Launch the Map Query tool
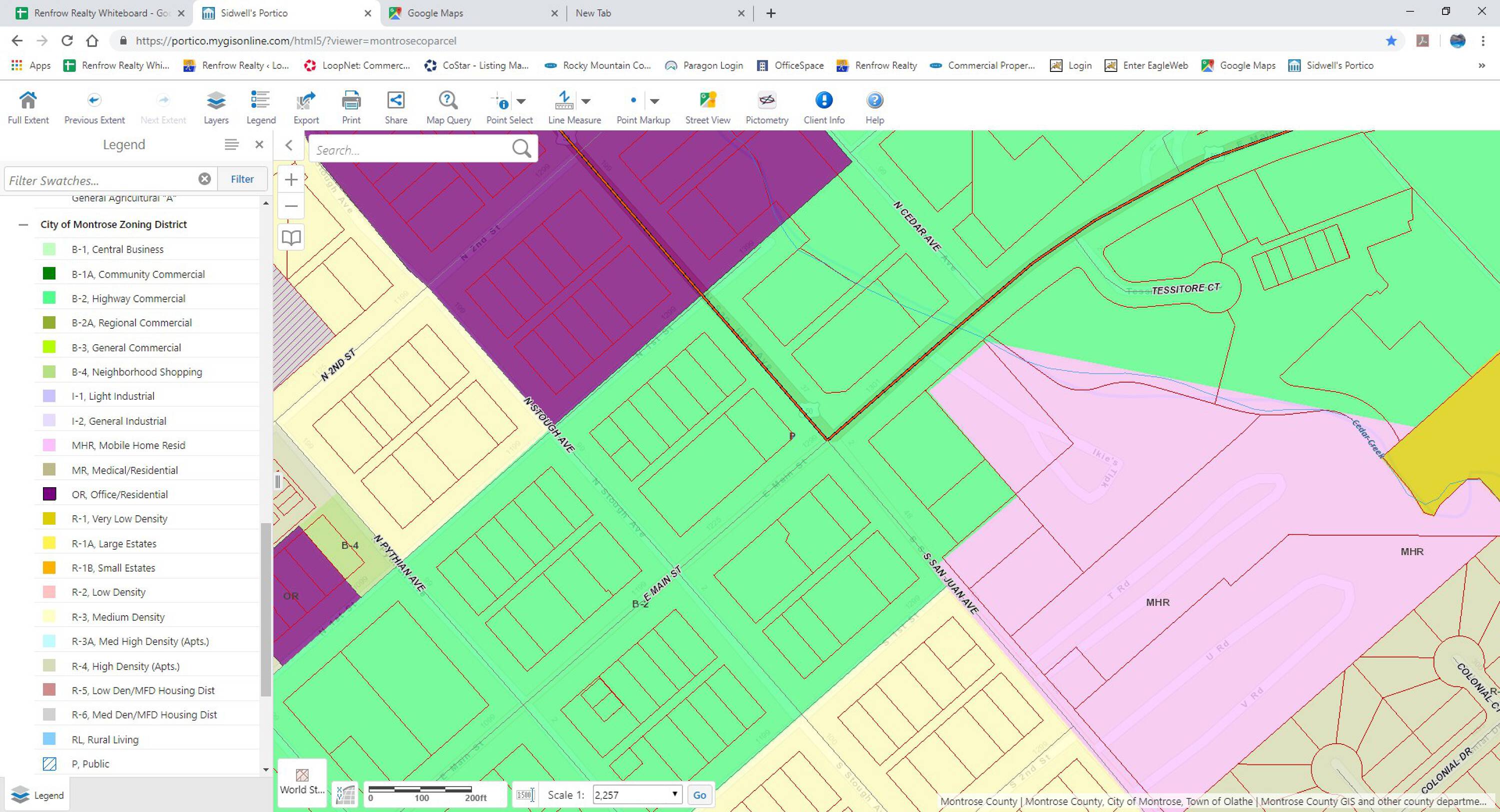 [x=448, y=108]
